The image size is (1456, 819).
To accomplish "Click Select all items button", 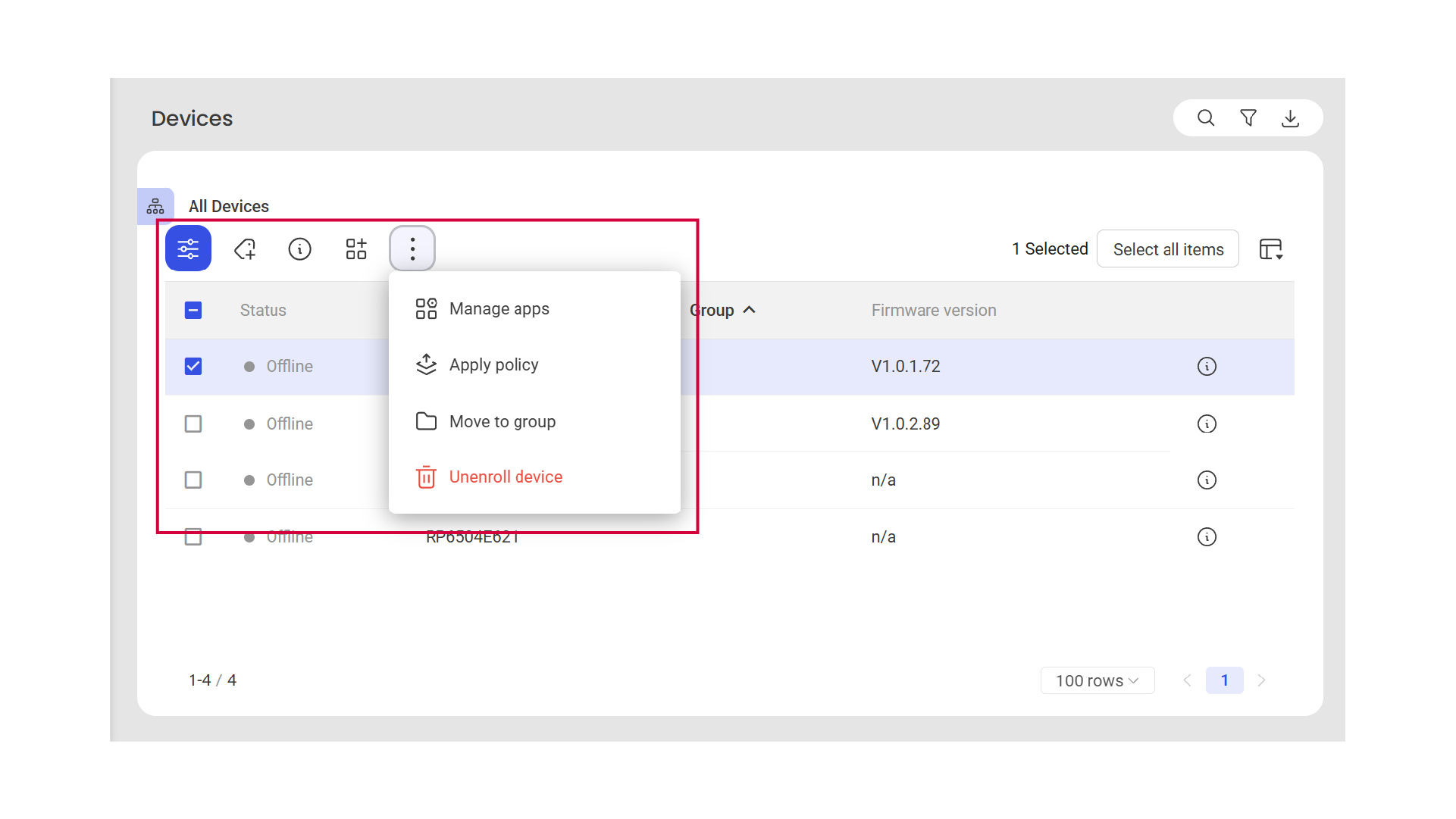I will click(x=1168, y=249).
